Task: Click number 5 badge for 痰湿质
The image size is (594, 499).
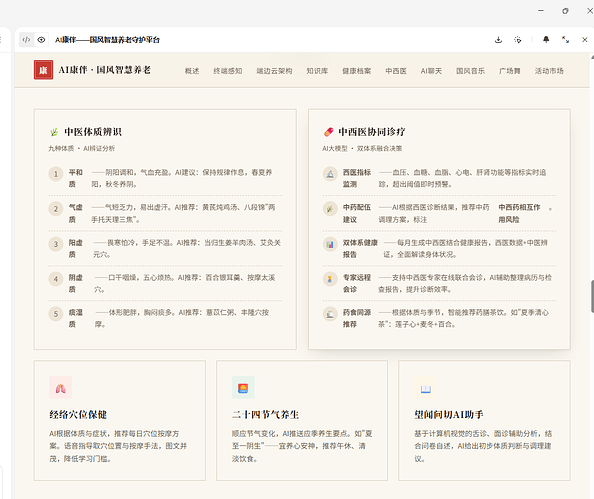Action: pos(56,314)
